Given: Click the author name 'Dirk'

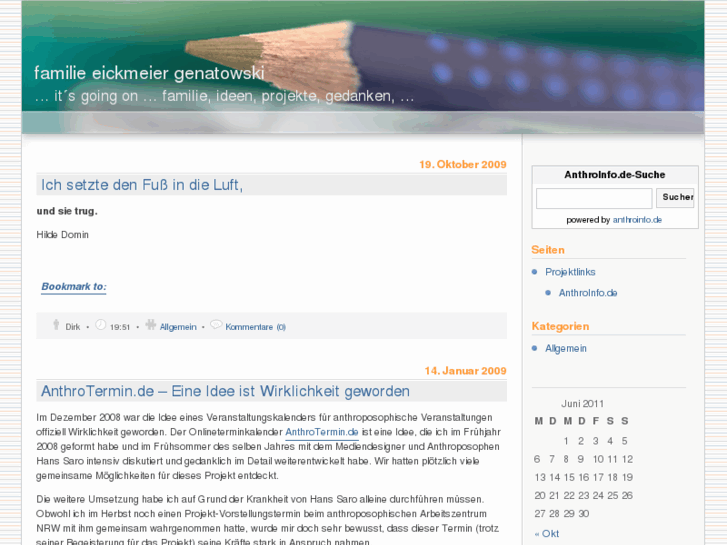Looking at the screenshot, I should point(73,327).
